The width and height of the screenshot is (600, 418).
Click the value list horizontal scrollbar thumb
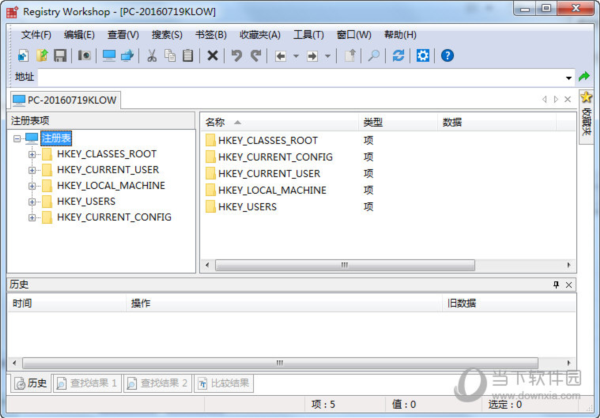coord(345,265)
